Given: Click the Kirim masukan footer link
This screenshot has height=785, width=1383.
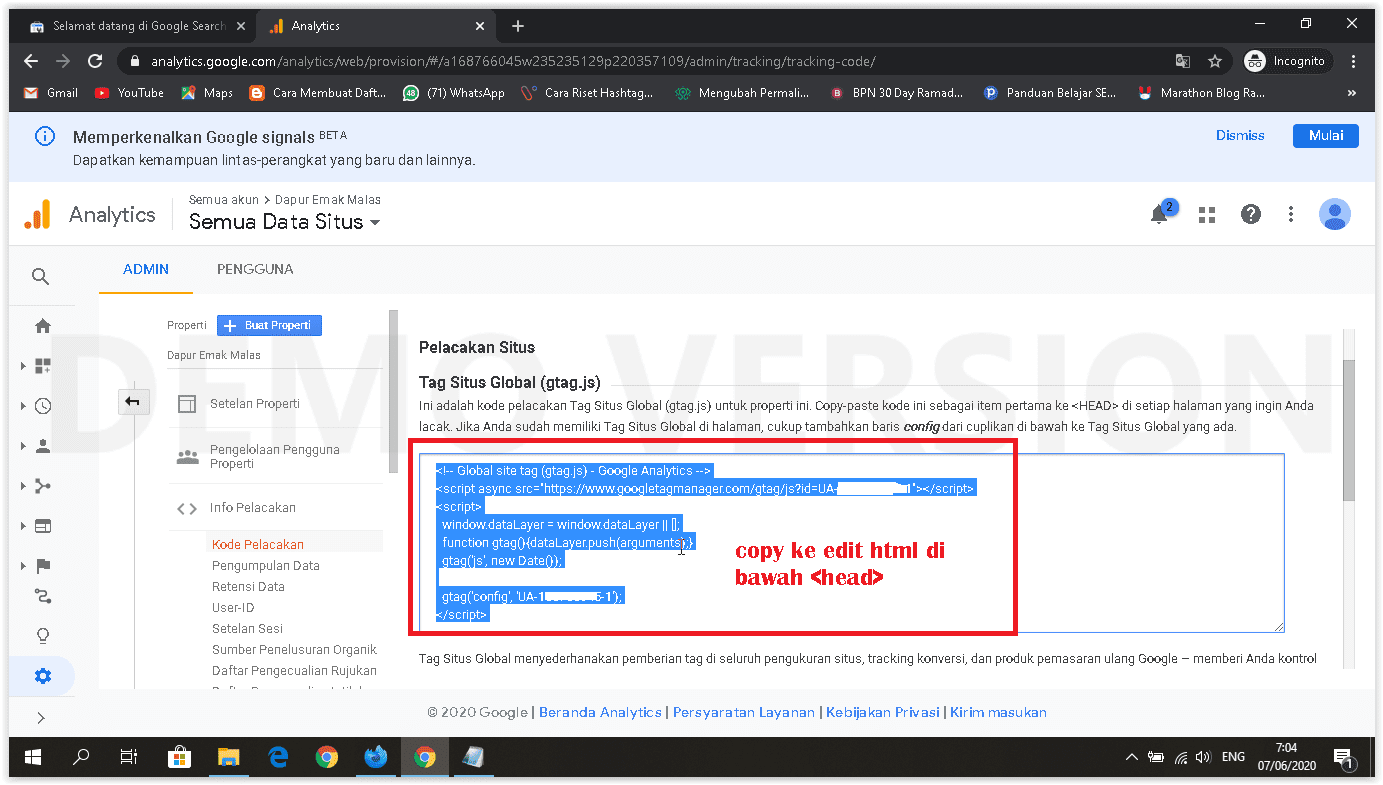Looking at the screenshot, I should (x=998, y=712).
